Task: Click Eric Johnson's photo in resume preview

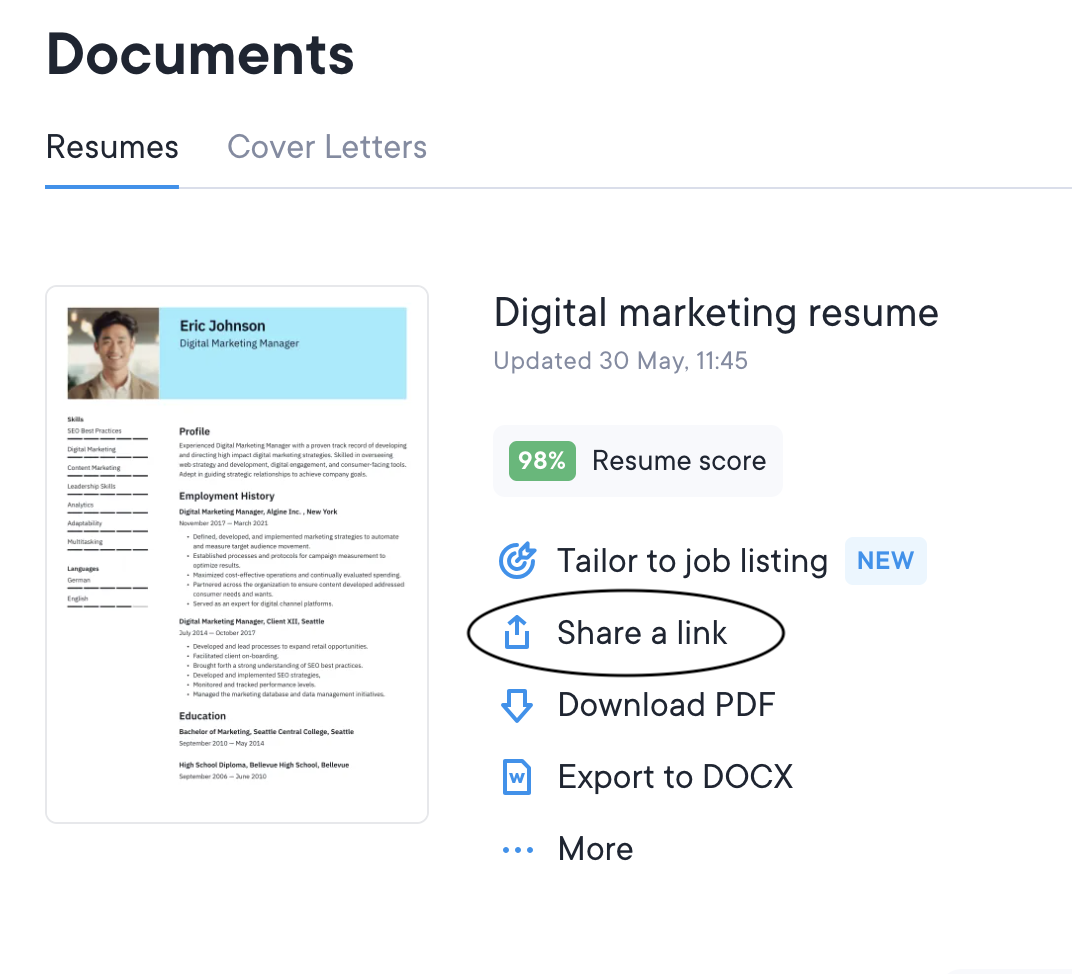Action: click(113, 353)
